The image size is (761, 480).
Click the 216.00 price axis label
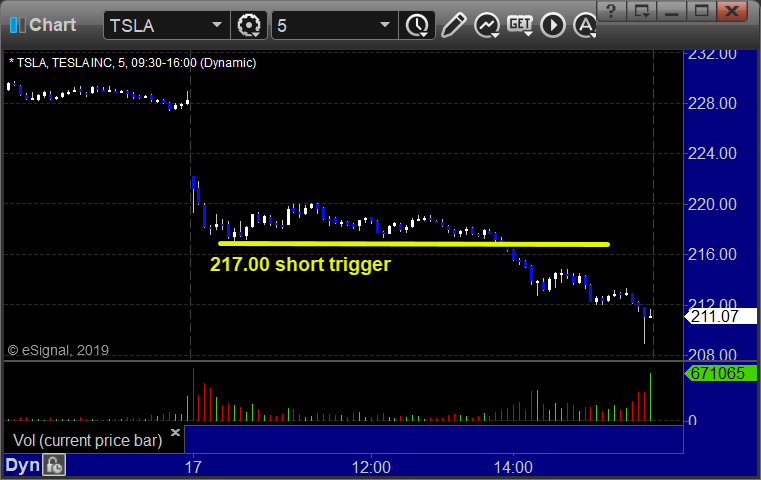tap(712, 254)
